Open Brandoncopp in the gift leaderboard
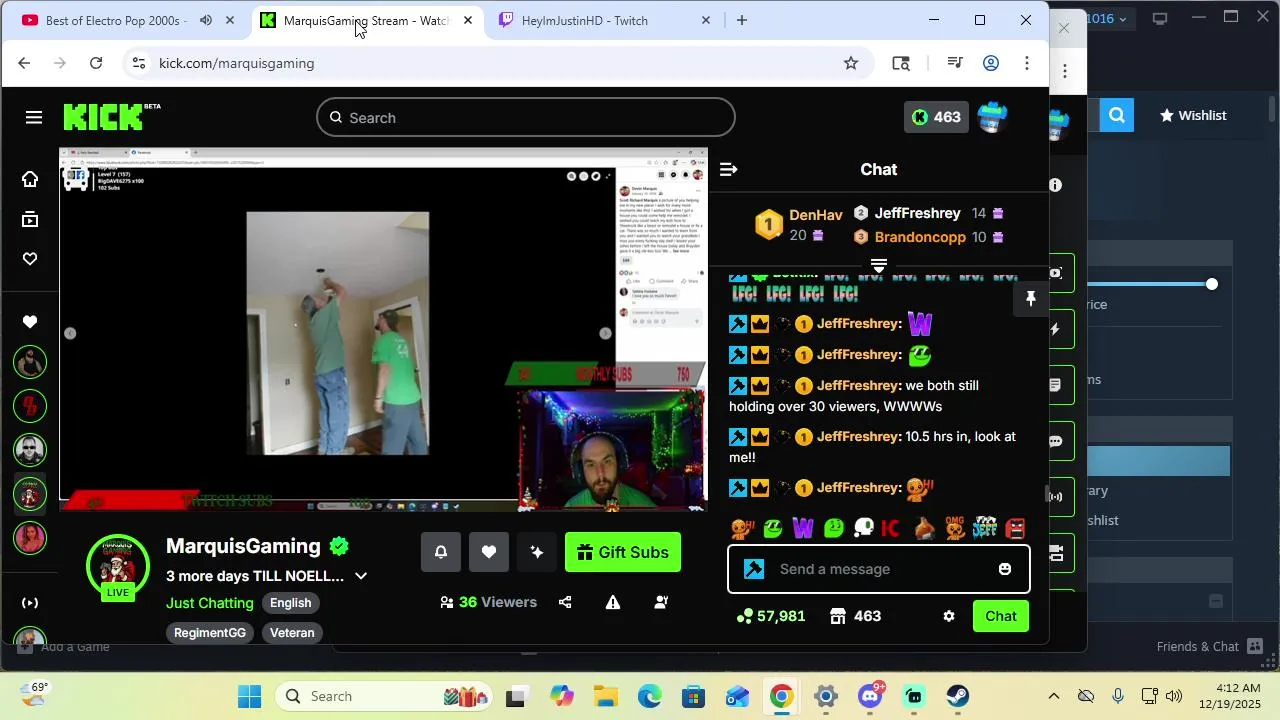The width and height of the screenshot is (1280, 720). pos(920,237)
